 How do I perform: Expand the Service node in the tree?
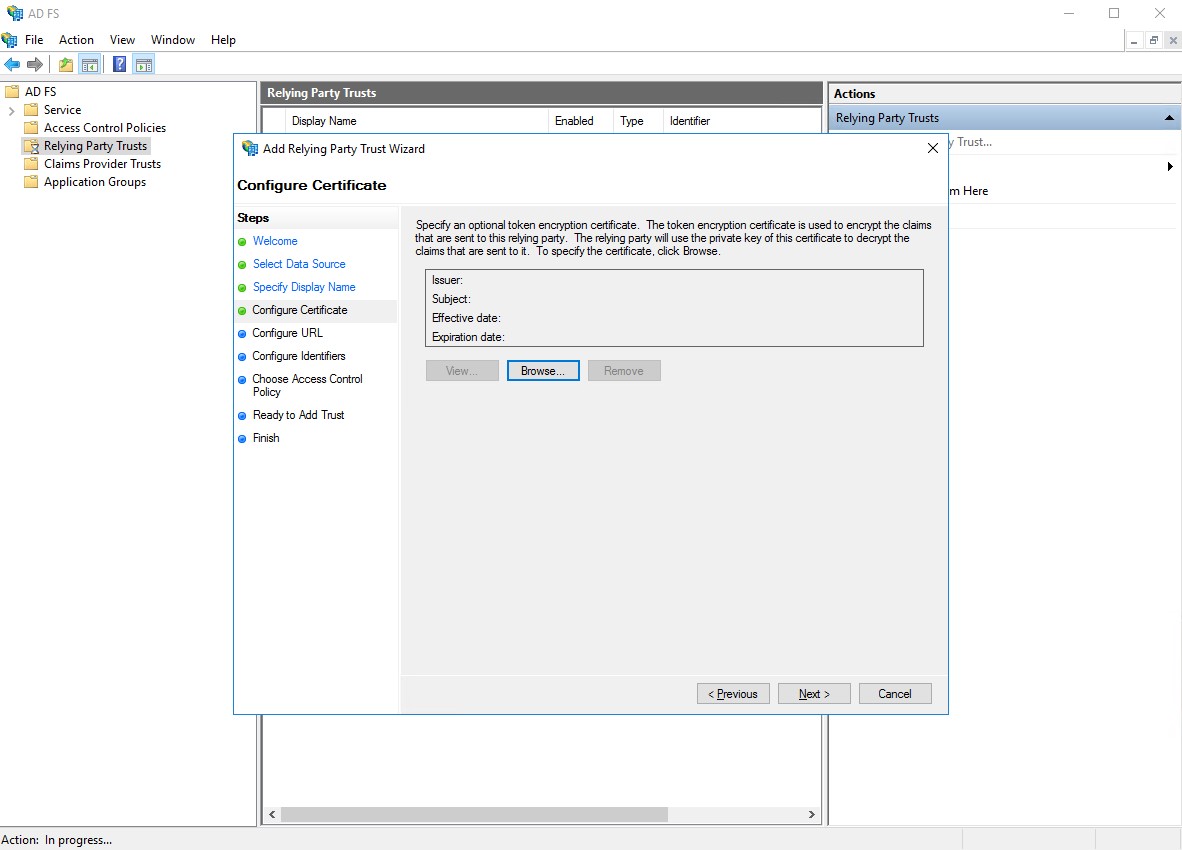(x=11, y=109)
